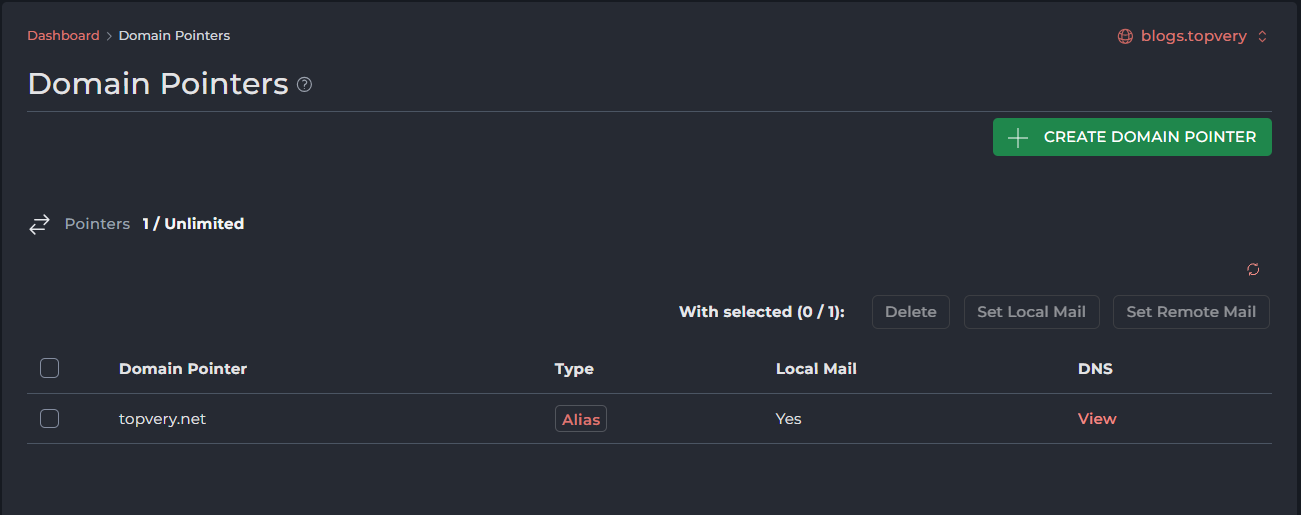Image resolution: width=1301 pixels, height=515 pixels.
Task: Click the Local Mail column header
Action: coord(816,369)
